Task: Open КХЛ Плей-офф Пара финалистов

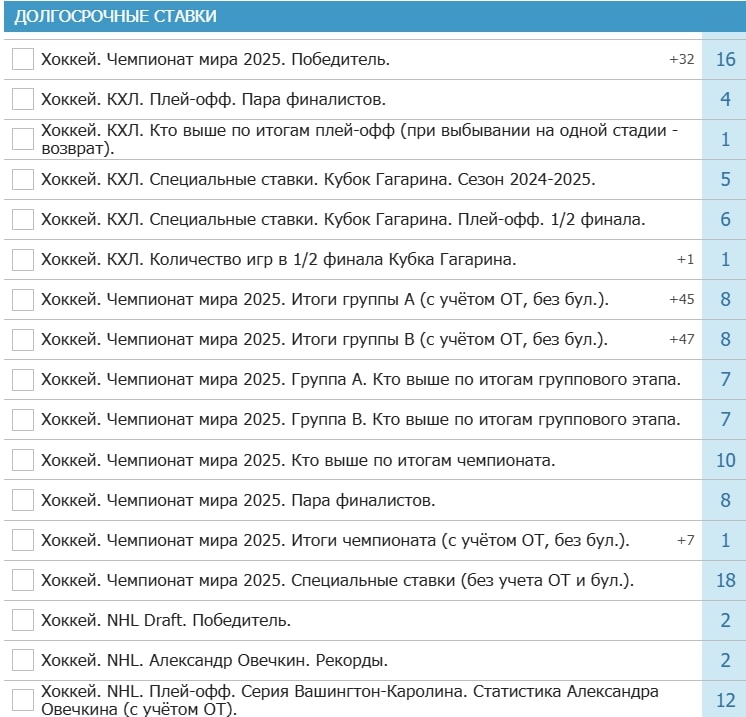Action: pos(214,99)
